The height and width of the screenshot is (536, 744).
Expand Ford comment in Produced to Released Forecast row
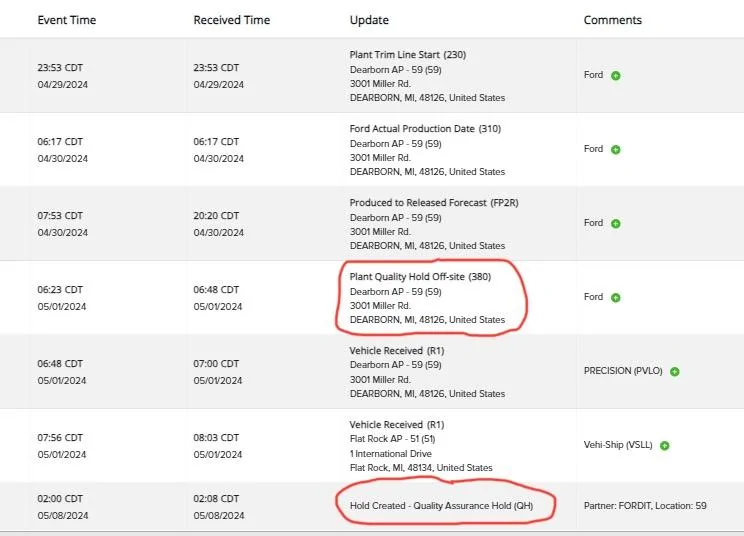pos(616,223)
